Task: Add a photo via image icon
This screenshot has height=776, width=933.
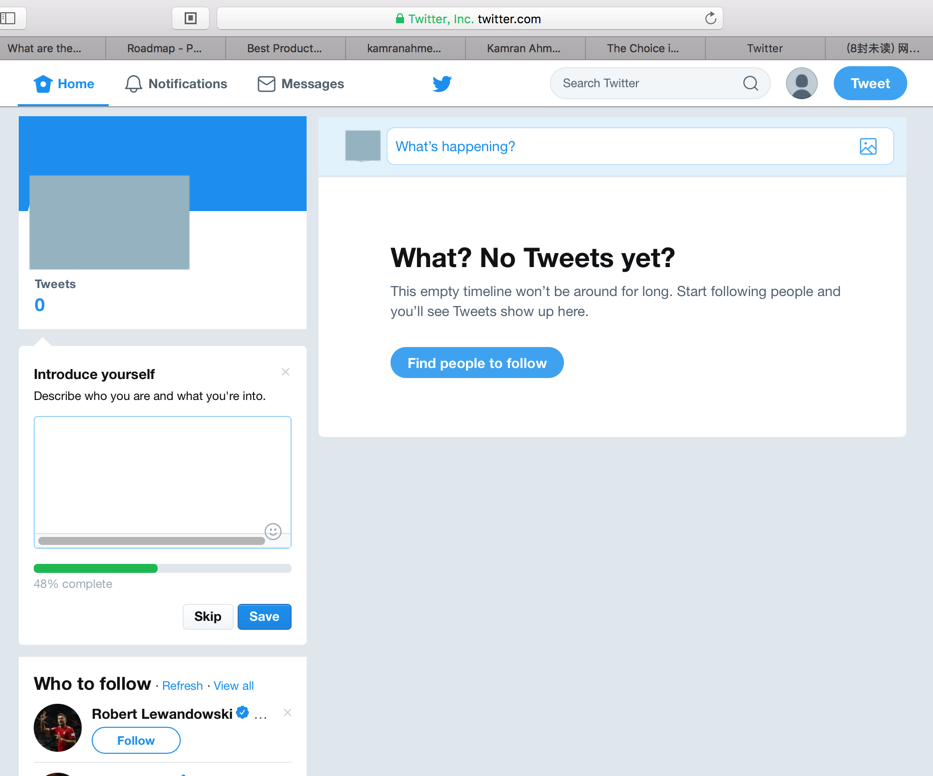Action: pos(868,146)
